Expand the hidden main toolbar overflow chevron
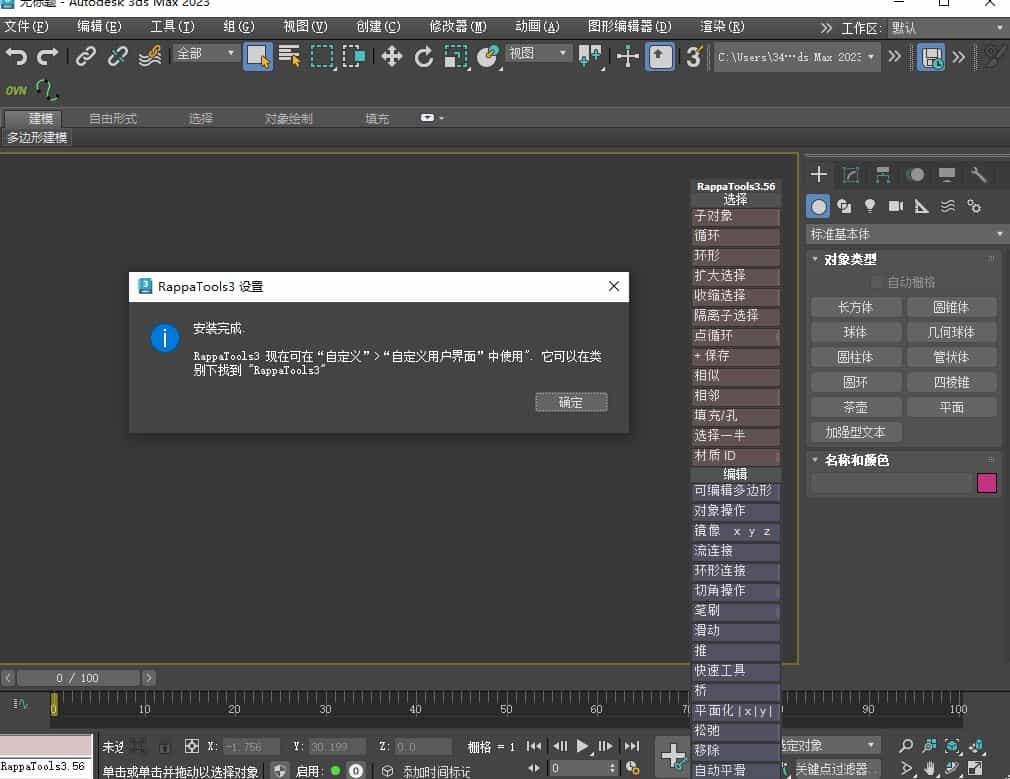 pos(895,57)
